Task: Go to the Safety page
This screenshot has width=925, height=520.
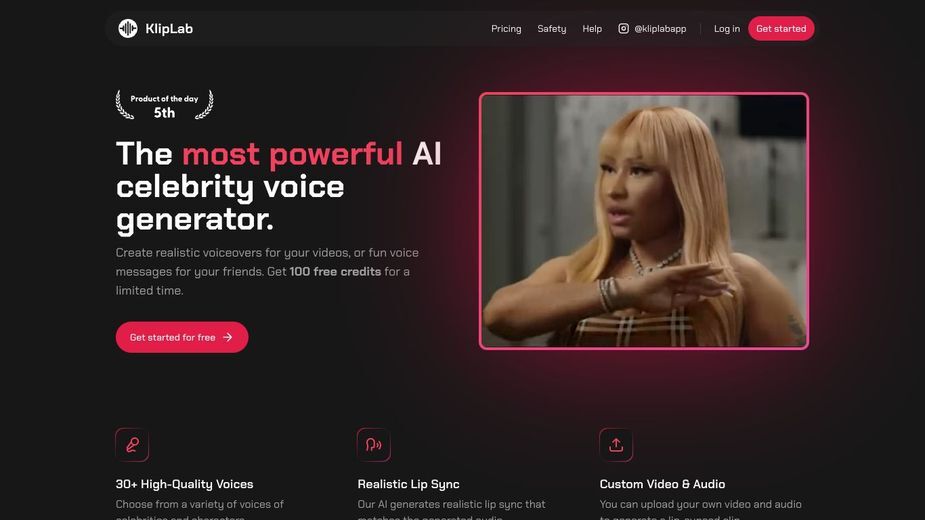Action: click(552, 28)
